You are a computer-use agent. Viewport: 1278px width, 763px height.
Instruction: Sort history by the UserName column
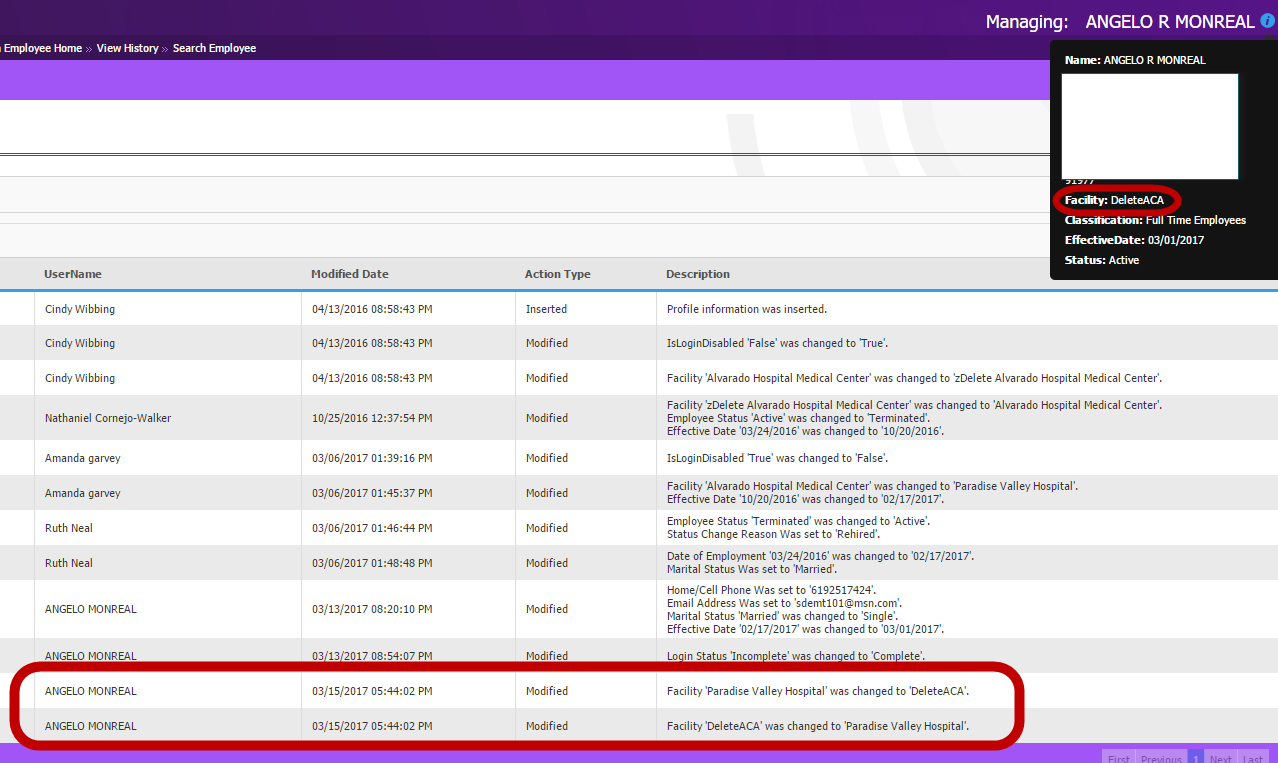(72, 273)
